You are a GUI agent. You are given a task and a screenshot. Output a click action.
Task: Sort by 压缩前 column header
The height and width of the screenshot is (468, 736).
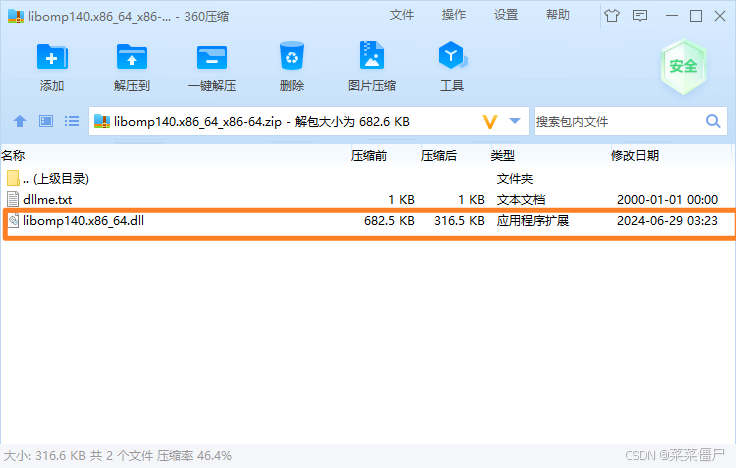tap(368, 156)
